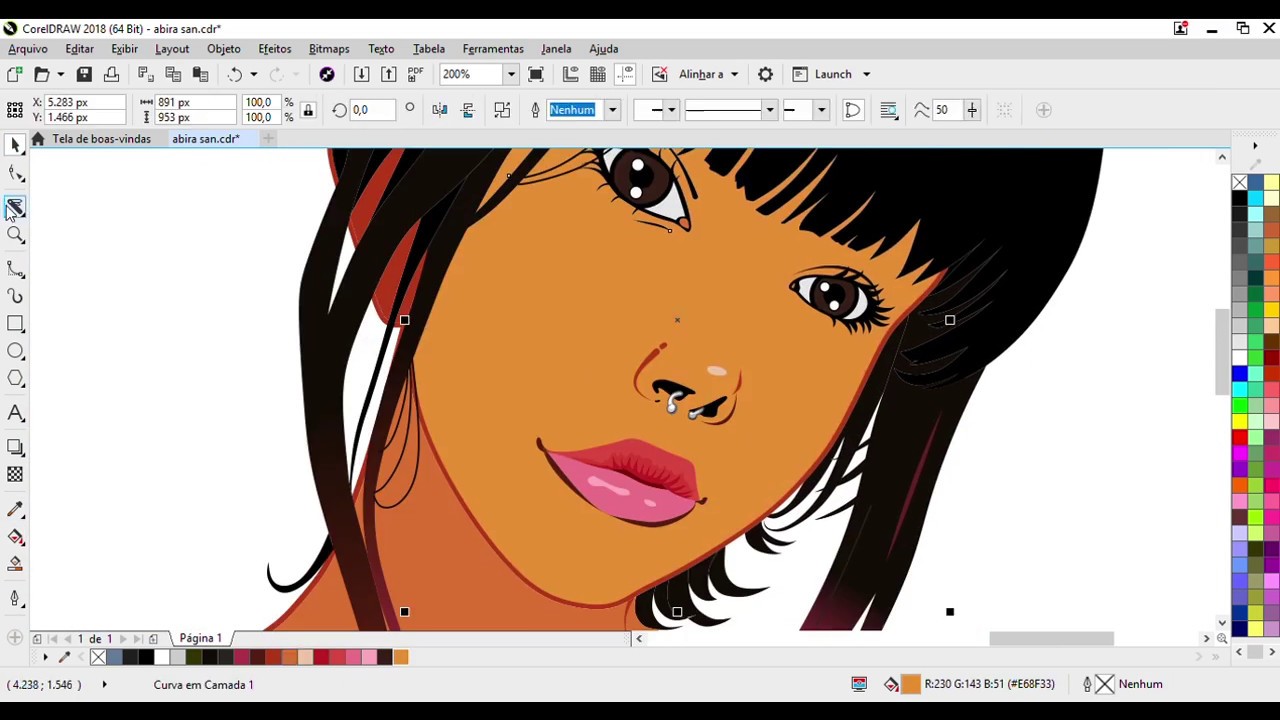Select the Interactive Fill bucket tool
The height and width of the screenshot is (720, 1280).
(x=15, y=537)
